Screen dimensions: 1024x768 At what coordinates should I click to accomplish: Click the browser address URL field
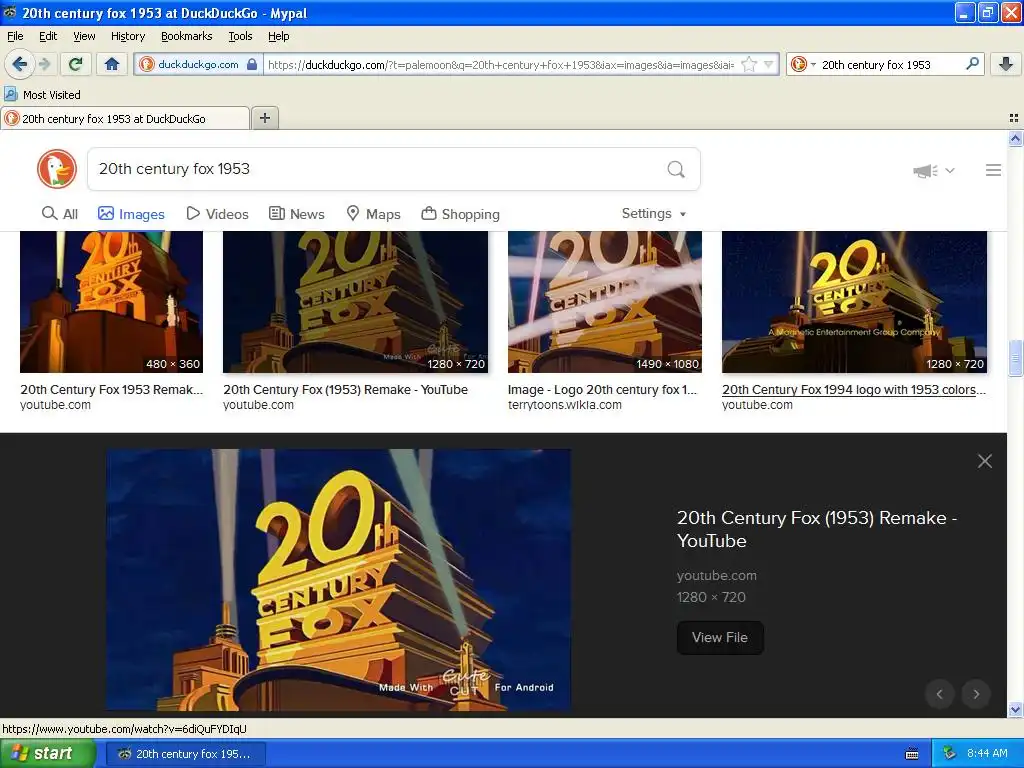click(x=500, y=65)
